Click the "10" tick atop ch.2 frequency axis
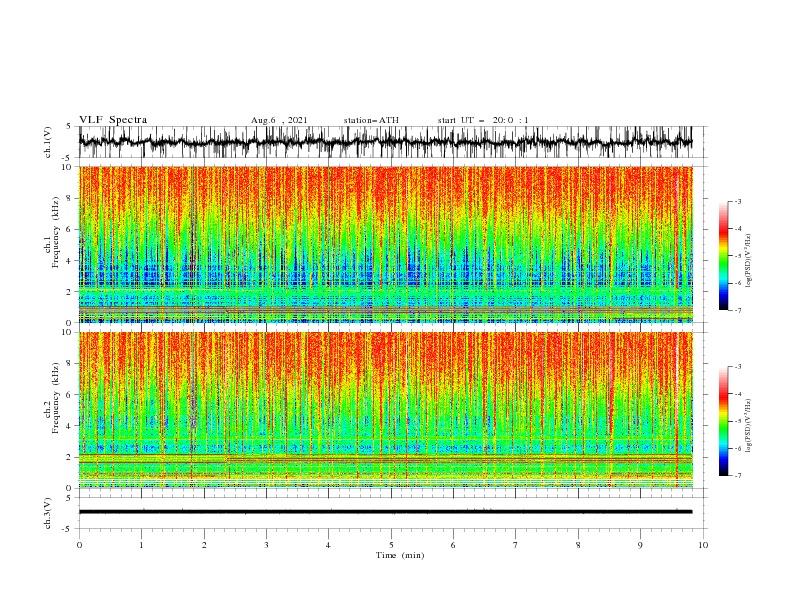The height and width of the screenshot is (612, 792). [x=68, y=332]
